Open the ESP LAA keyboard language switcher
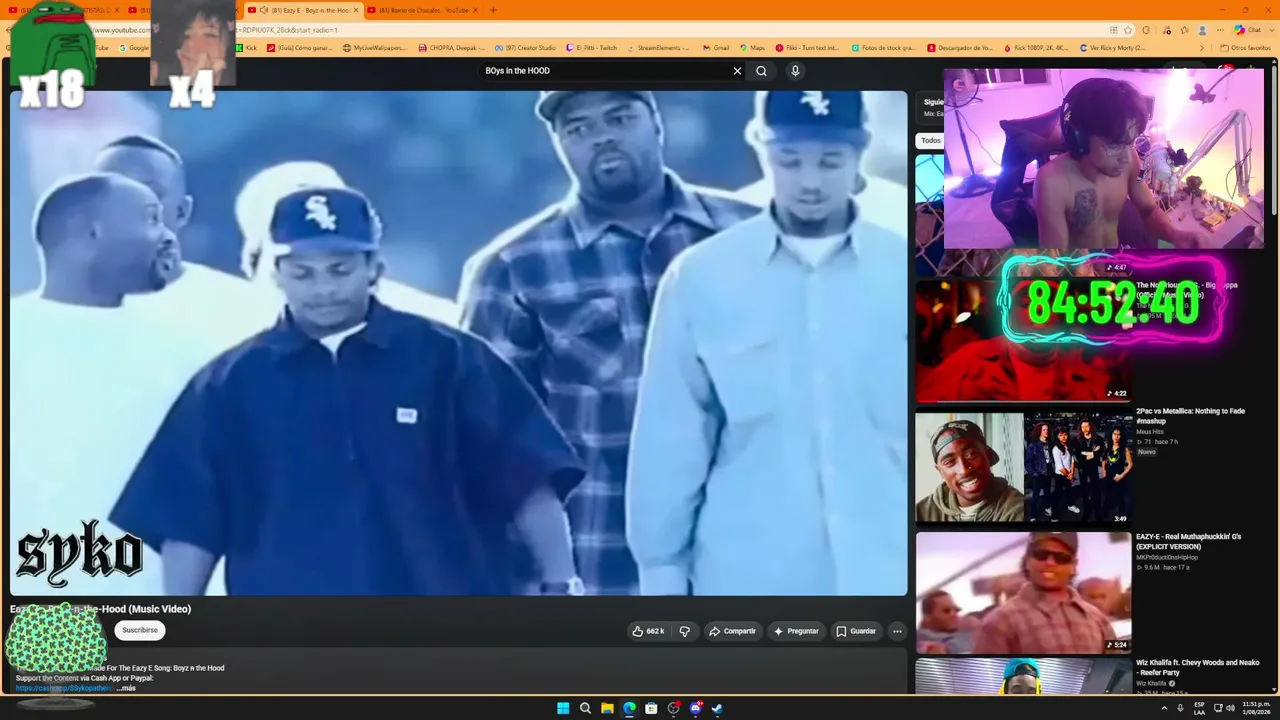This screenshot has width=1280, height=720. click(1199, 708)
